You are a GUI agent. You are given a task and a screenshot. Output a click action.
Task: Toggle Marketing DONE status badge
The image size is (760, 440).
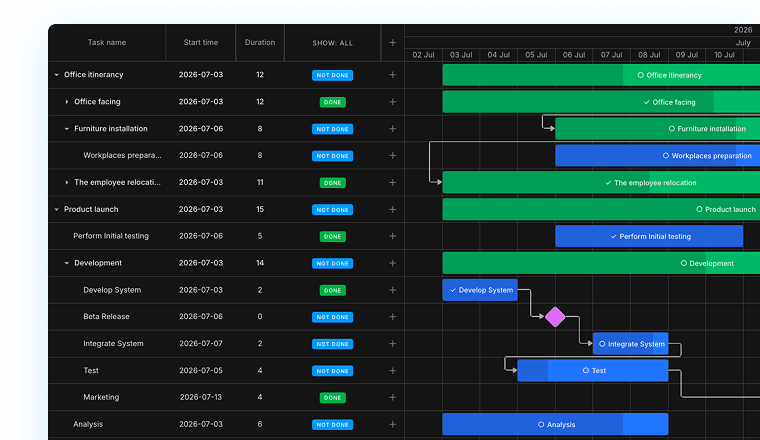pyautogui.click(x=332, y=398)
